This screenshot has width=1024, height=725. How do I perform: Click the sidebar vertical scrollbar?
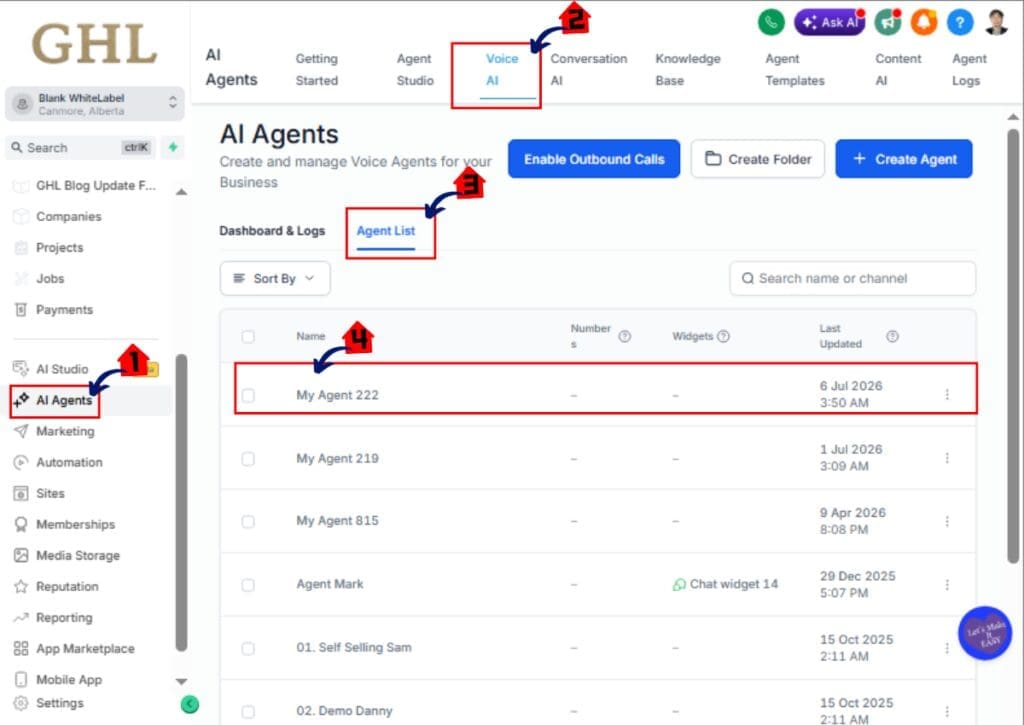coord(182,503)
